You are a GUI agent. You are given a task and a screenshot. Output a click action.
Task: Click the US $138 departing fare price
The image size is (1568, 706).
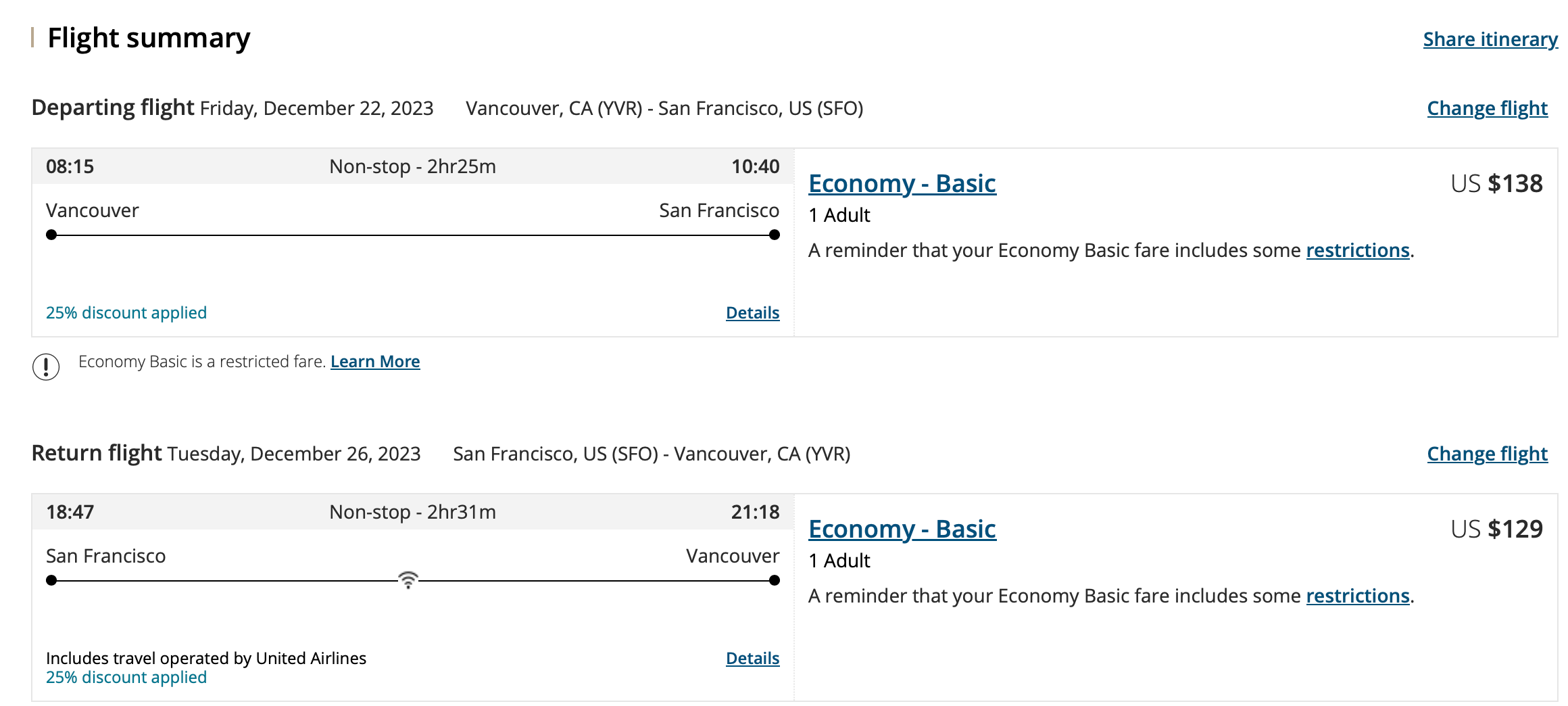coord(1496,183)
